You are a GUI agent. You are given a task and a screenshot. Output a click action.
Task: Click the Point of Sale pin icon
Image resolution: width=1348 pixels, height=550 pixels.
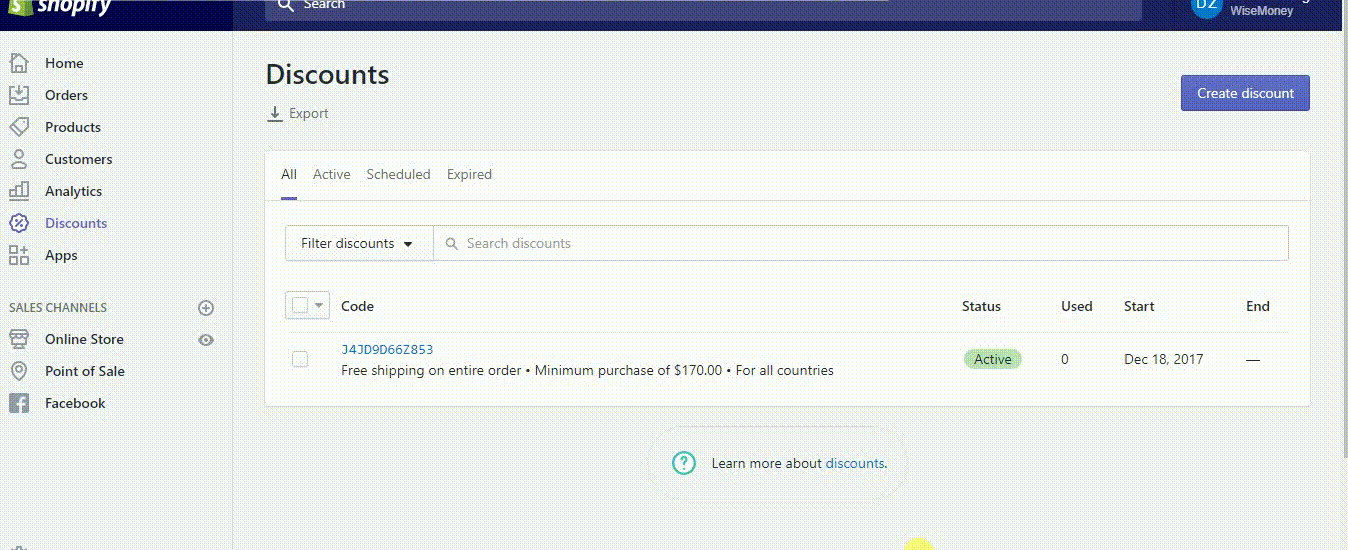pos(18,371)
